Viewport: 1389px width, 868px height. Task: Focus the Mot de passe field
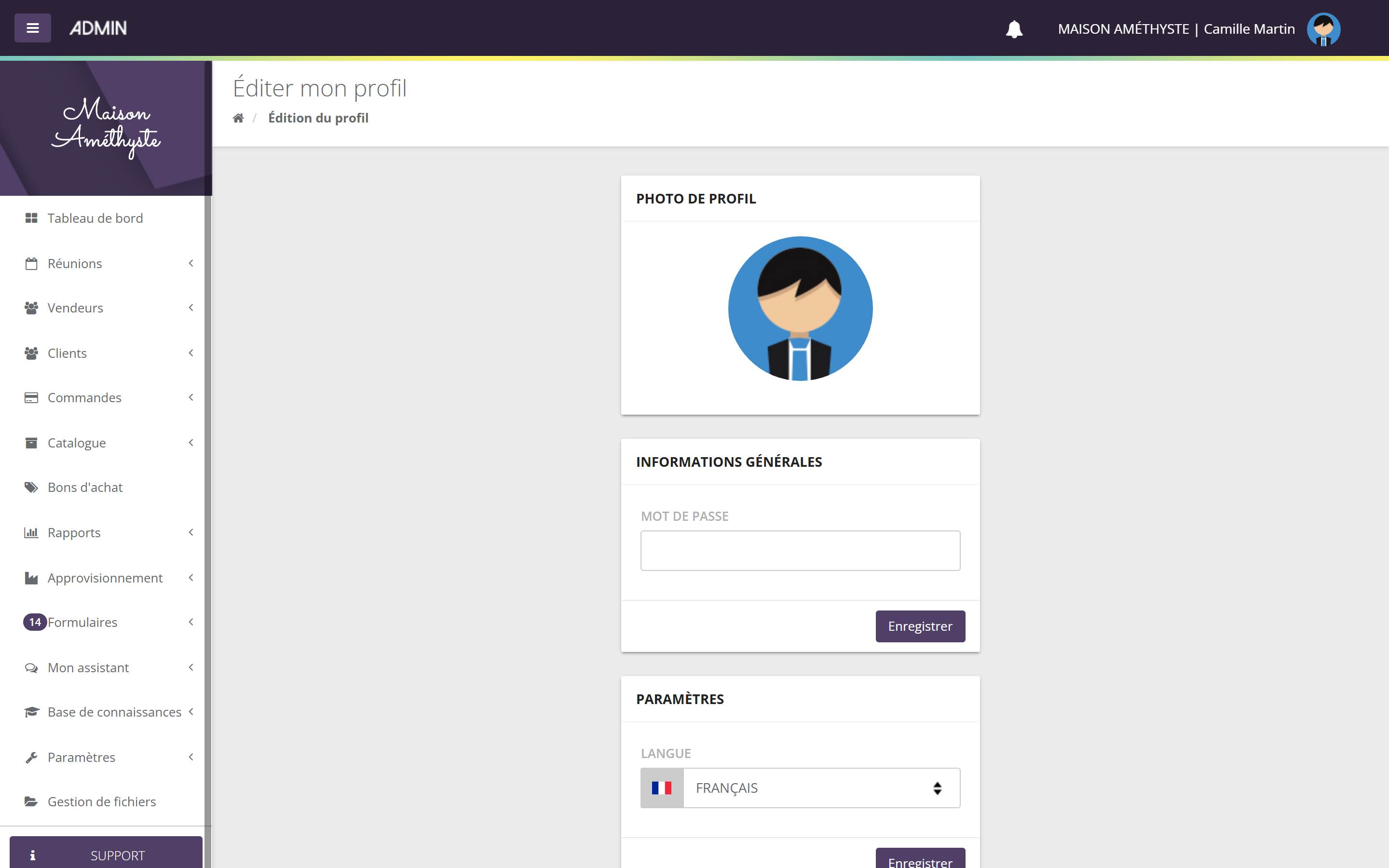800,551
